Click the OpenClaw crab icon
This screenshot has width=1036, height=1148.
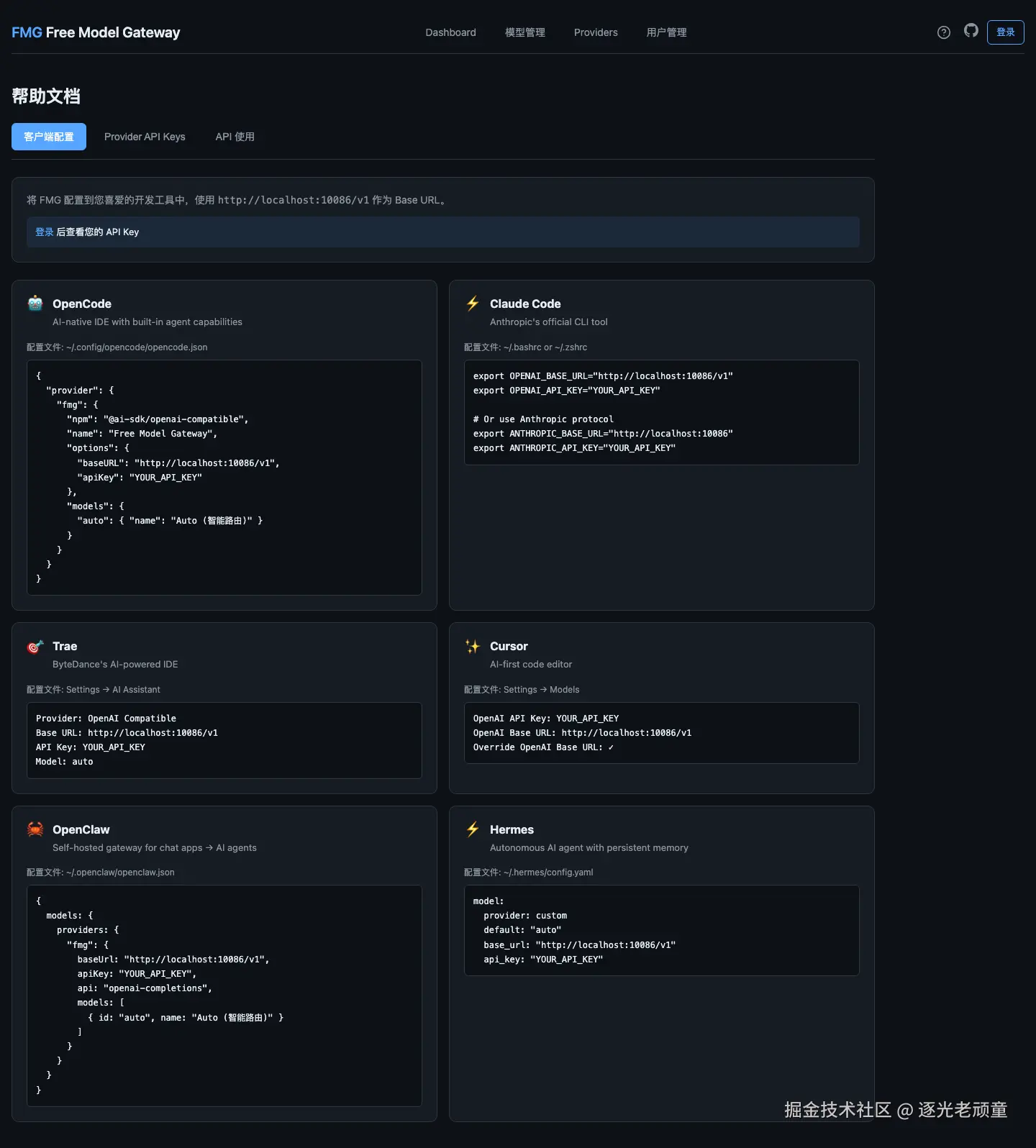(35, 829)
